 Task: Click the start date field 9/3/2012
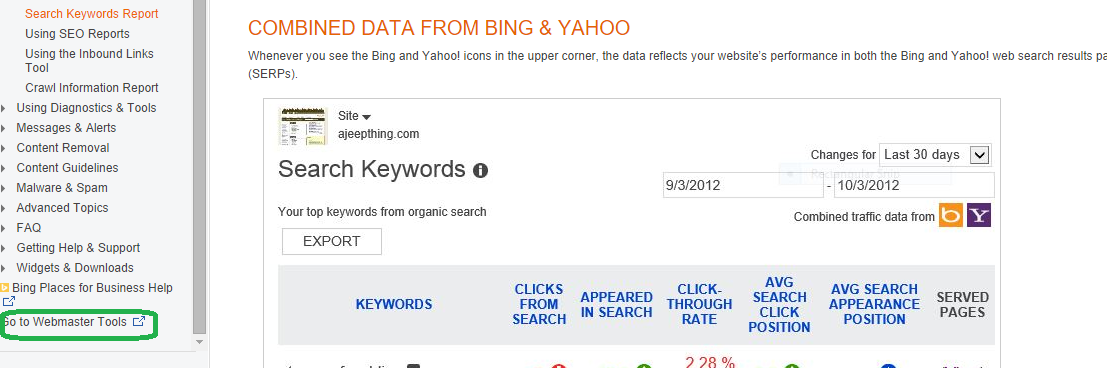pos(743,185)
